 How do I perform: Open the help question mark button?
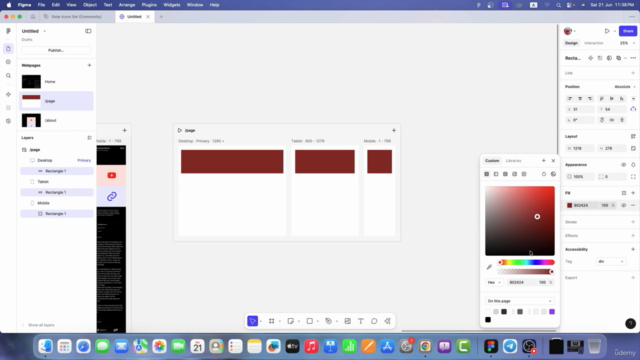630,324
